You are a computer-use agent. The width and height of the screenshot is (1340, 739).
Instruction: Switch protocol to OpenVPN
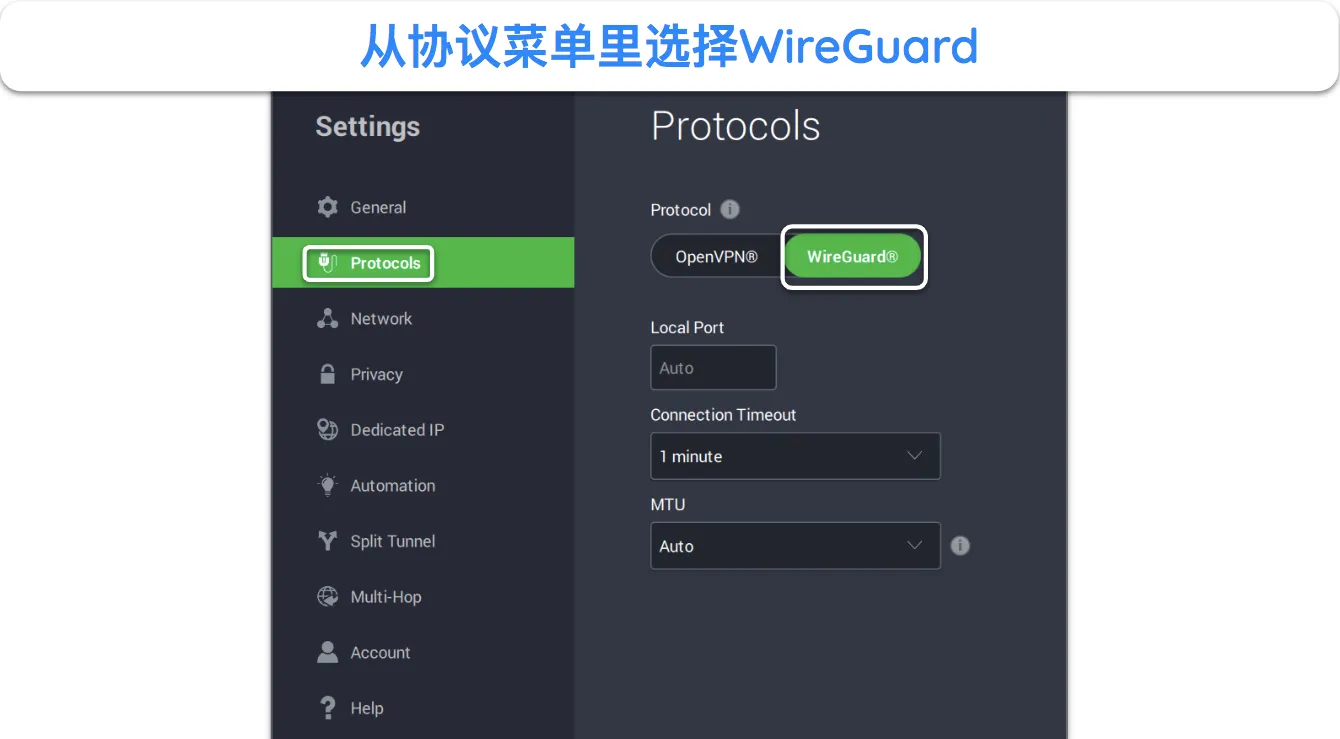point(716,257)
